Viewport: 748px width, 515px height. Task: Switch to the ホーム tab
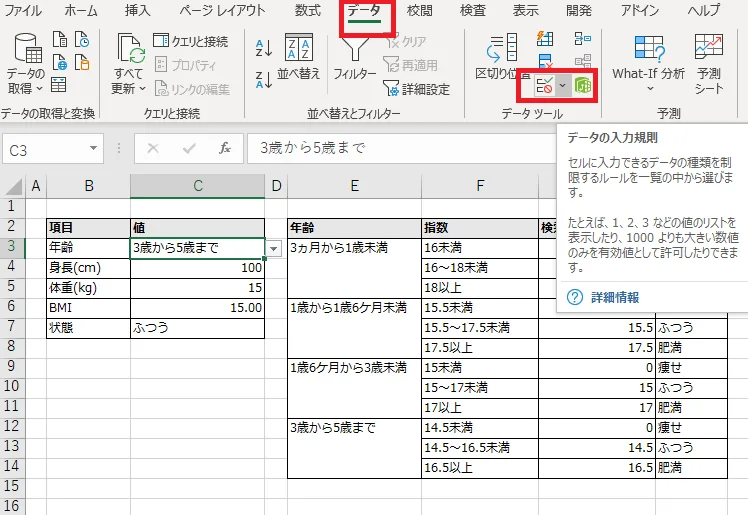[x=81, y=10]
